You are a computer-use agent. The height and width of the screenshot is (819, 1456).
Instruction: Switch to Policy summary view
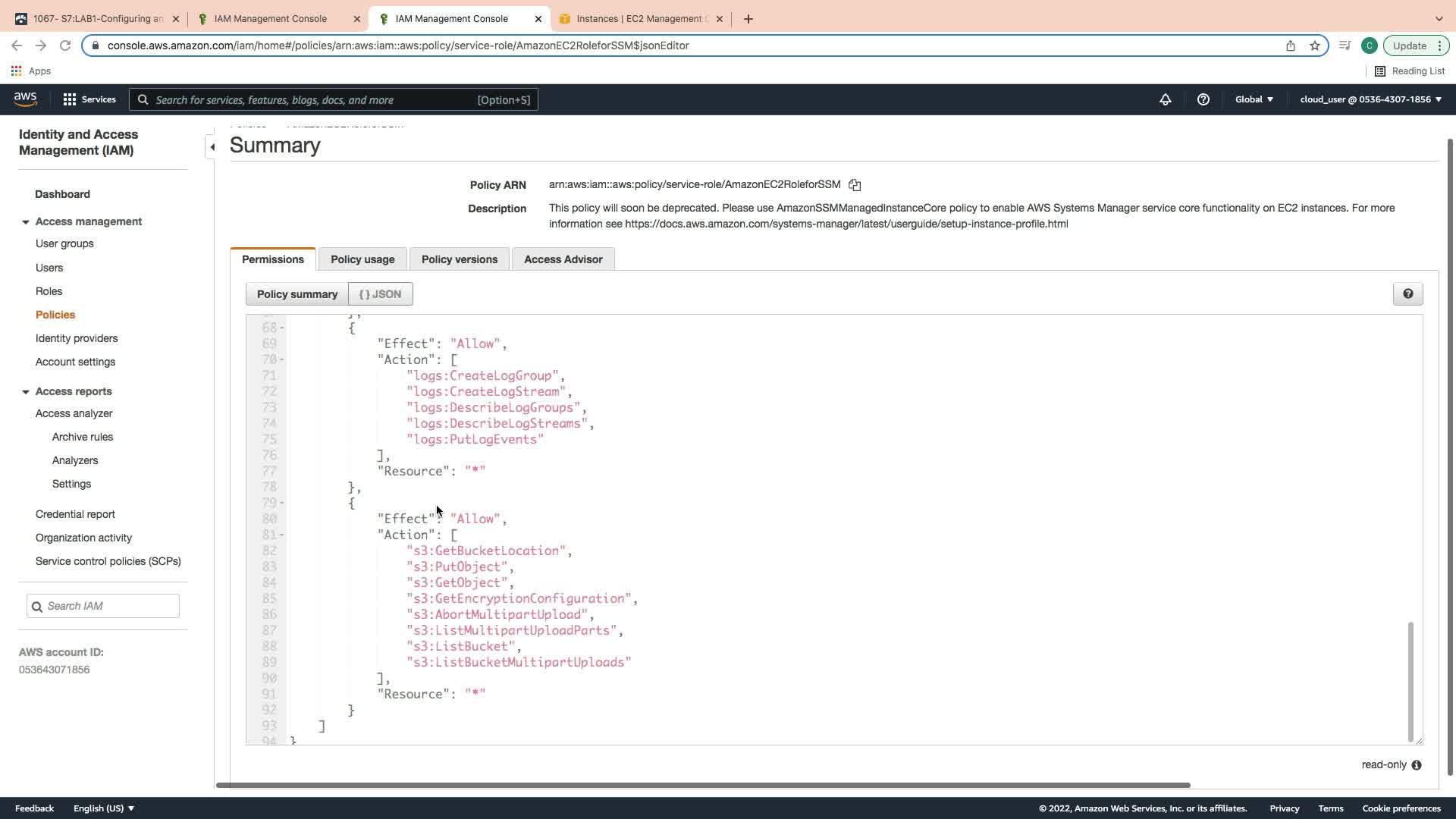[x=297, y=294]
